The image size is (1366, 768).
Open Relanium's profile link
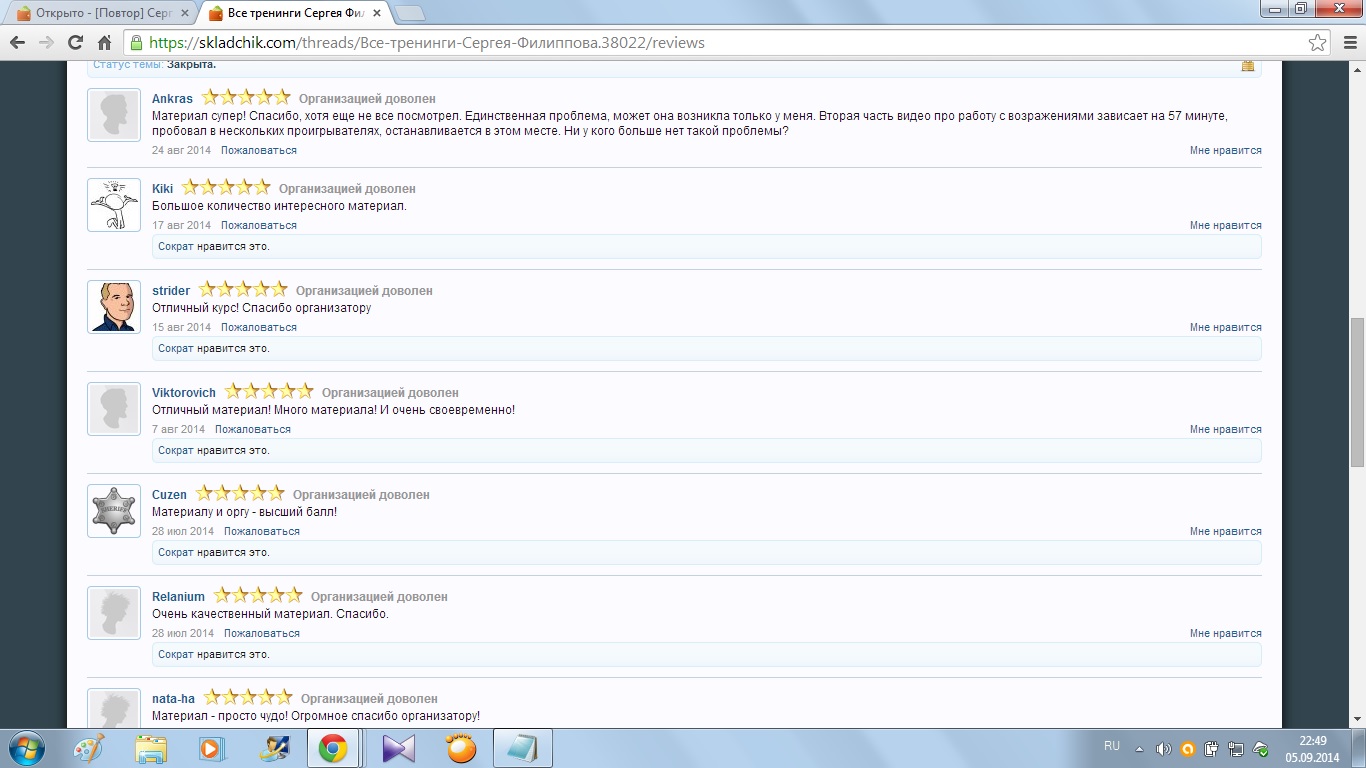coord(178,597)
